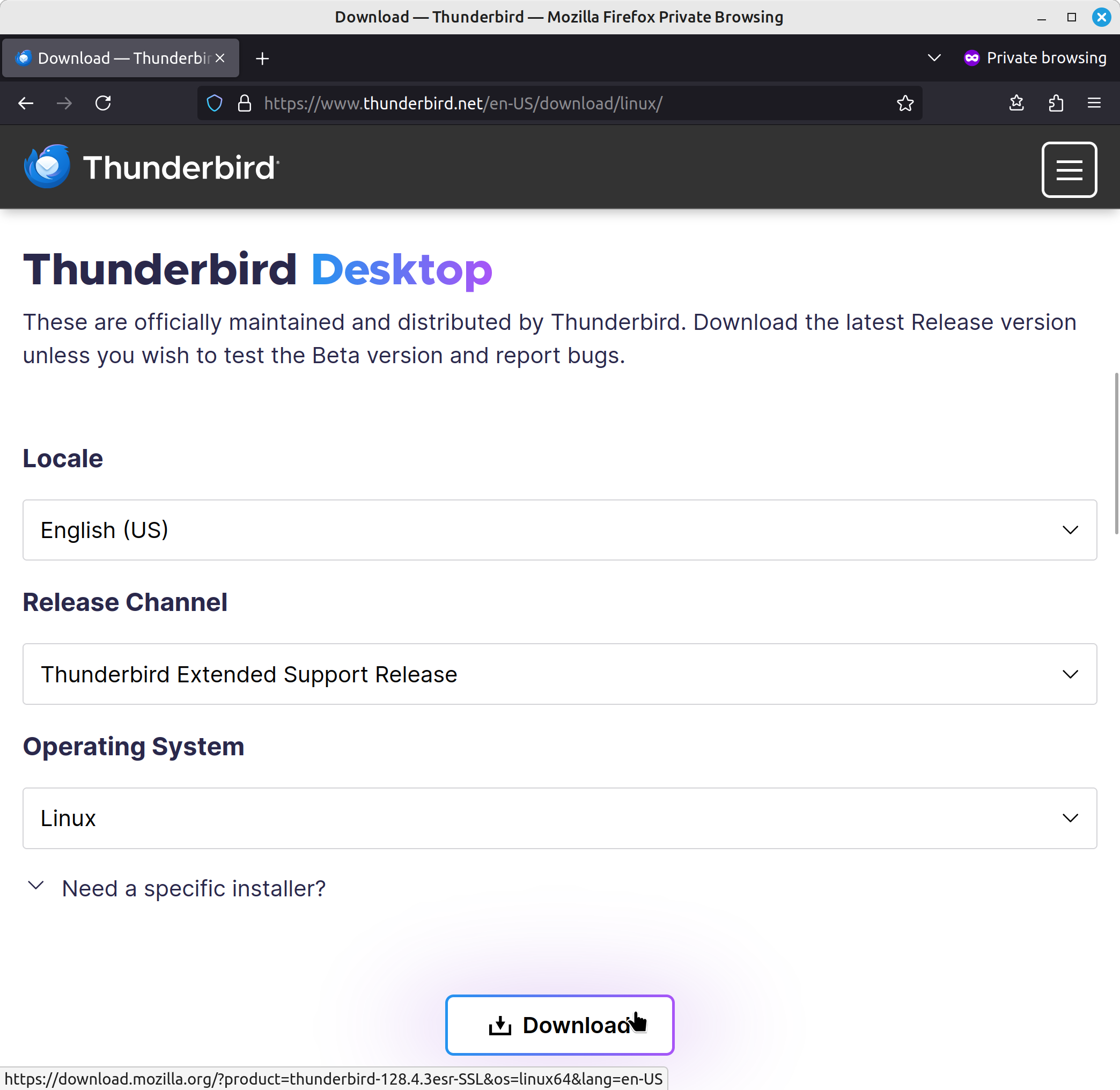Click the Locale heading text
This screenshot has height=1090, width=1120.
63,459
